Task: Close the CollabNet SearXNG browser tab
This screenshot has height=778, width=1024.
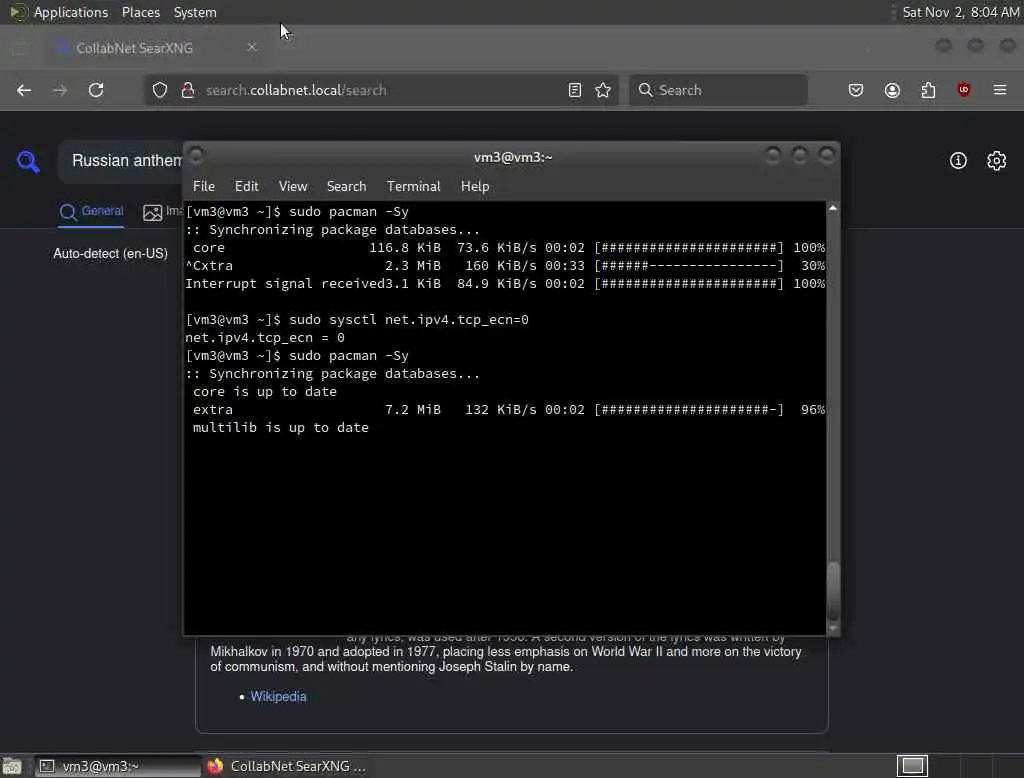Action: coord(252,47)
